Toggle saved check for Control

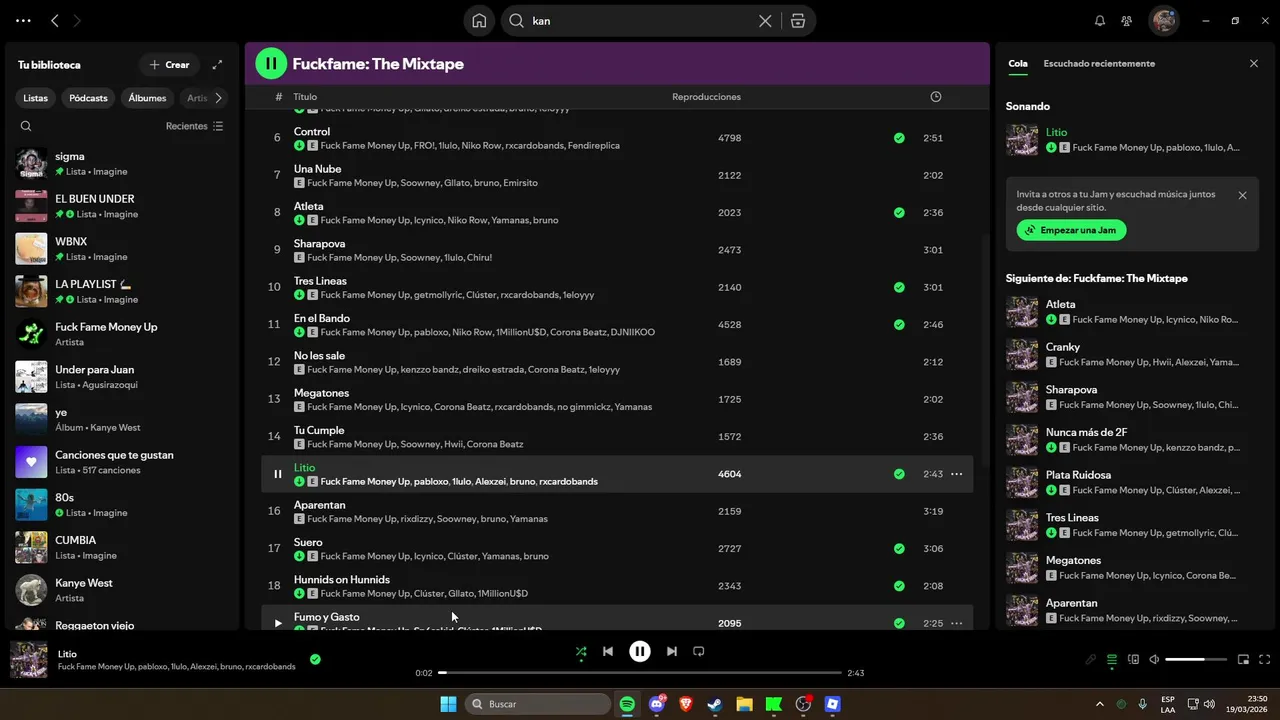[x=899, y=138]
